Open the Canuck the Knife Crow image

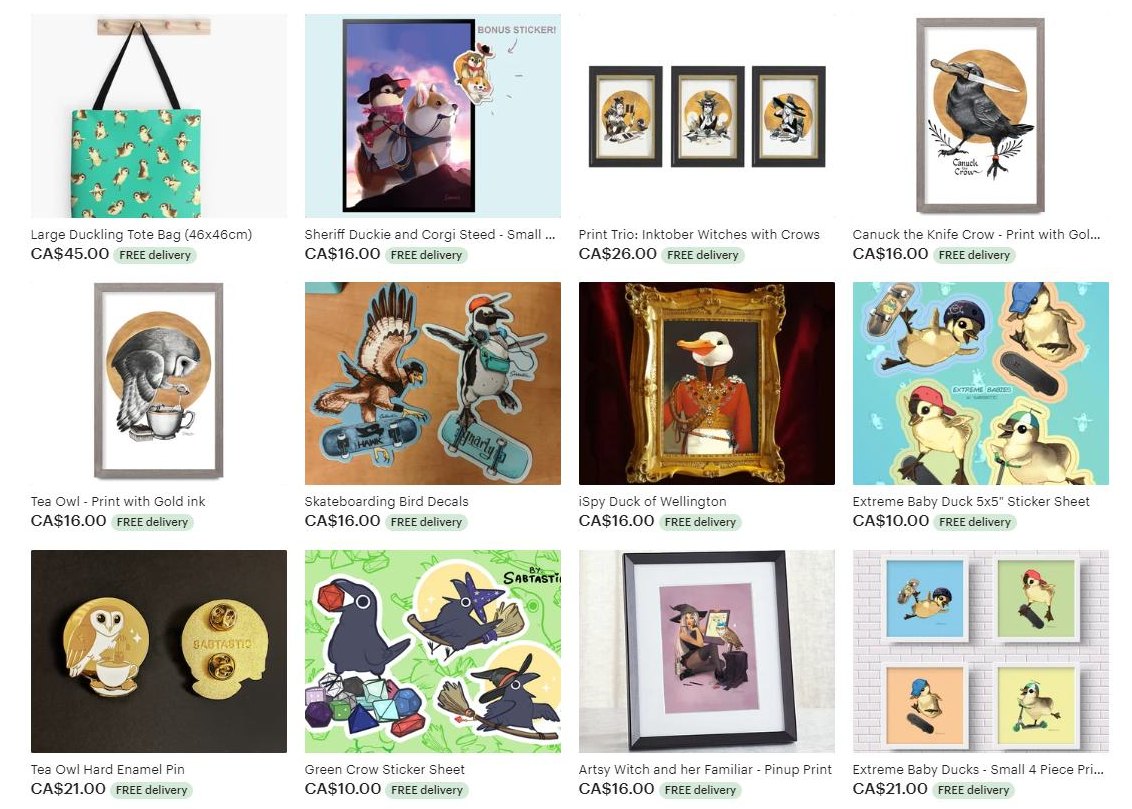coord(980,115)
